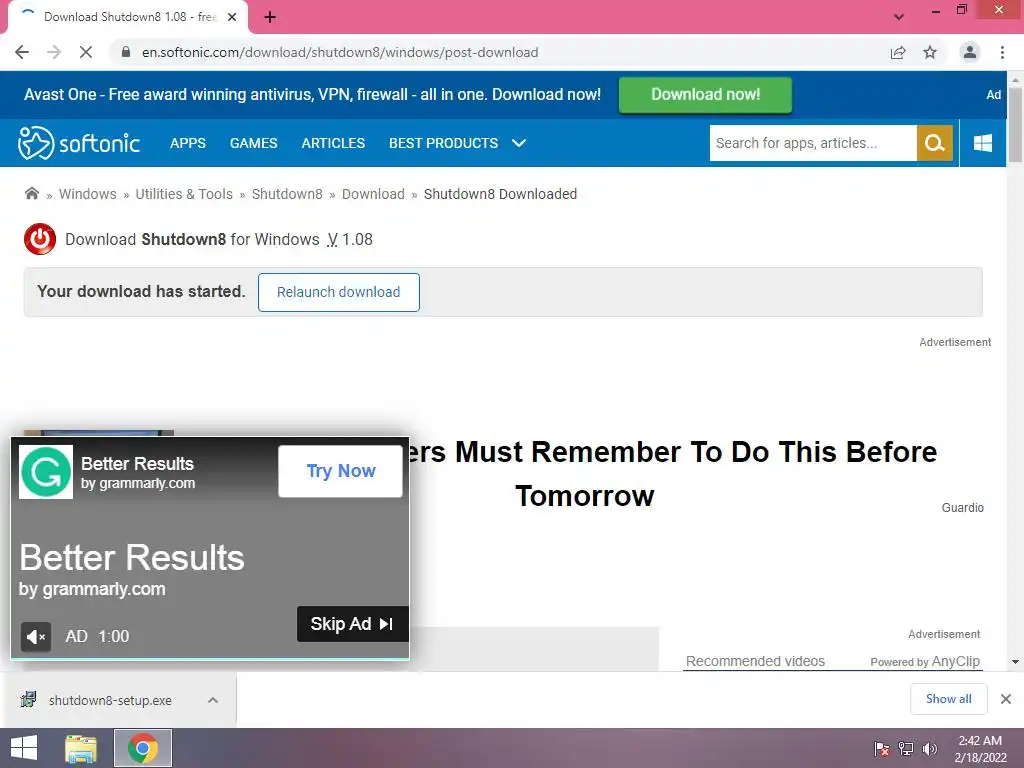This screenshot has width=1024, height=768.
Task: Click the Avast One ad text
Action: click(x=312, y=95)
